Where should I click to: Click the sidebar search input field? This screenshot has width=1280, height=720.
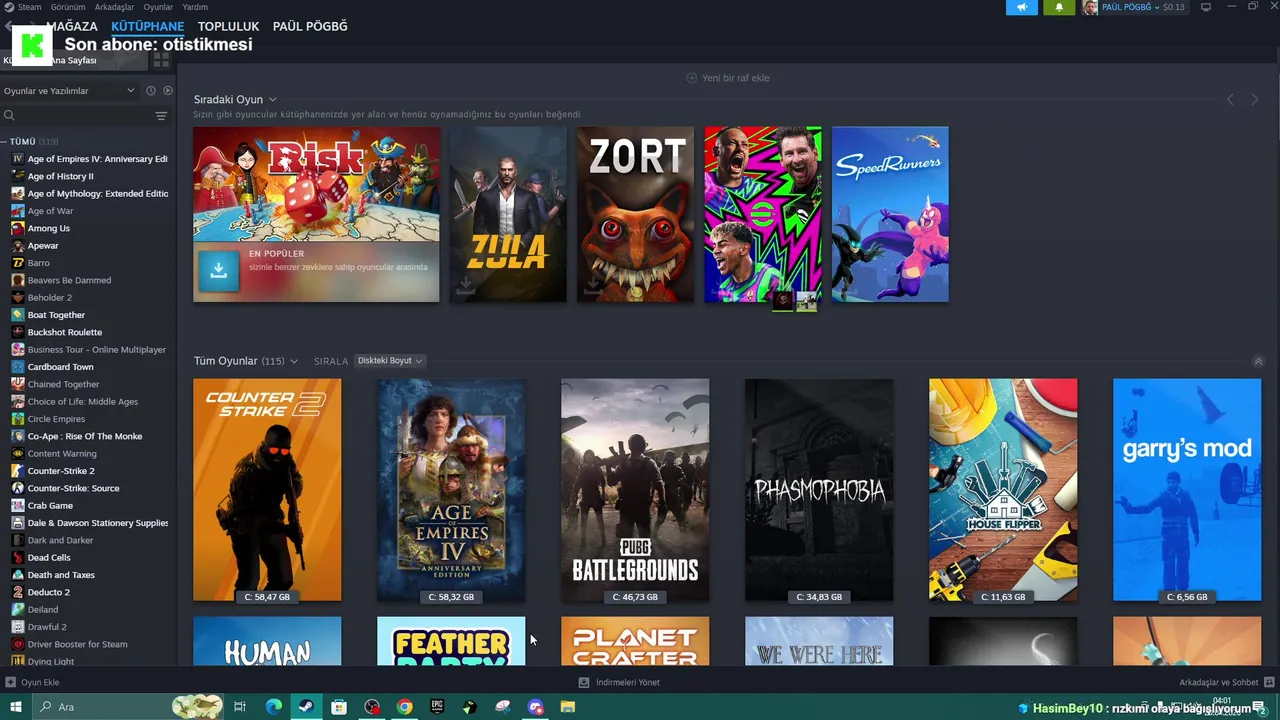[x=85, y=116]
